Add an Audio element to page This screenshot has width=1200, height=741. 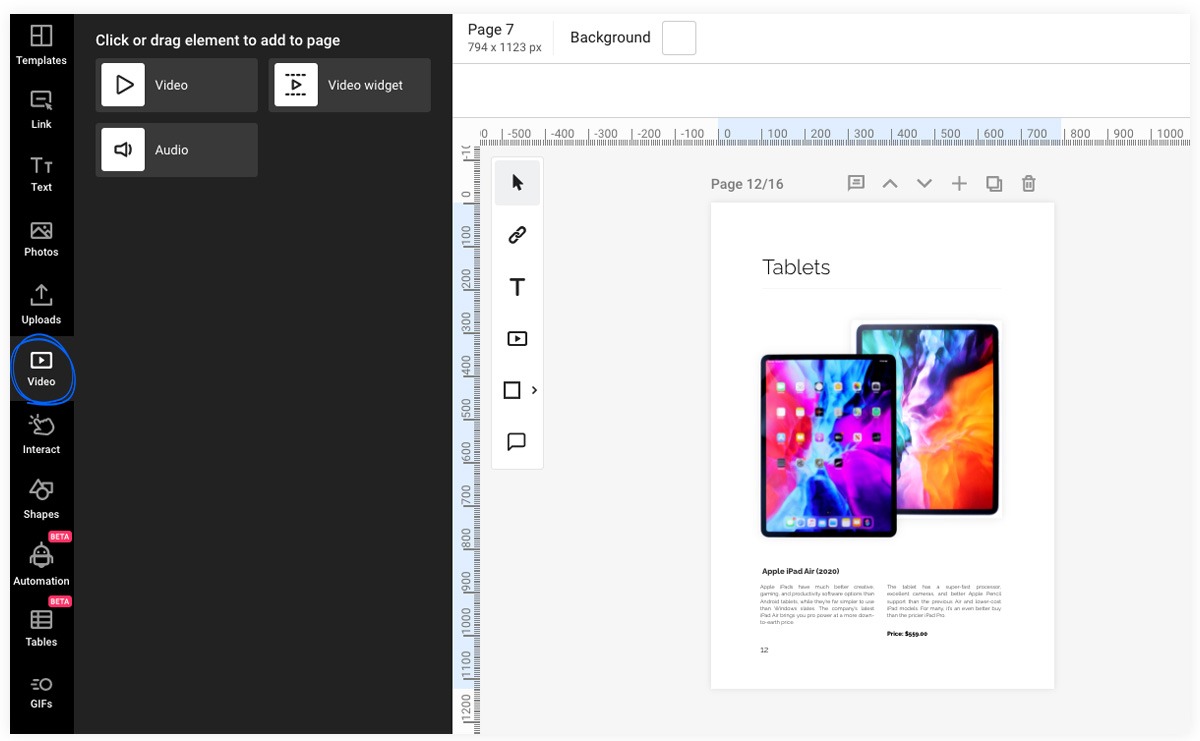point(177,150)
